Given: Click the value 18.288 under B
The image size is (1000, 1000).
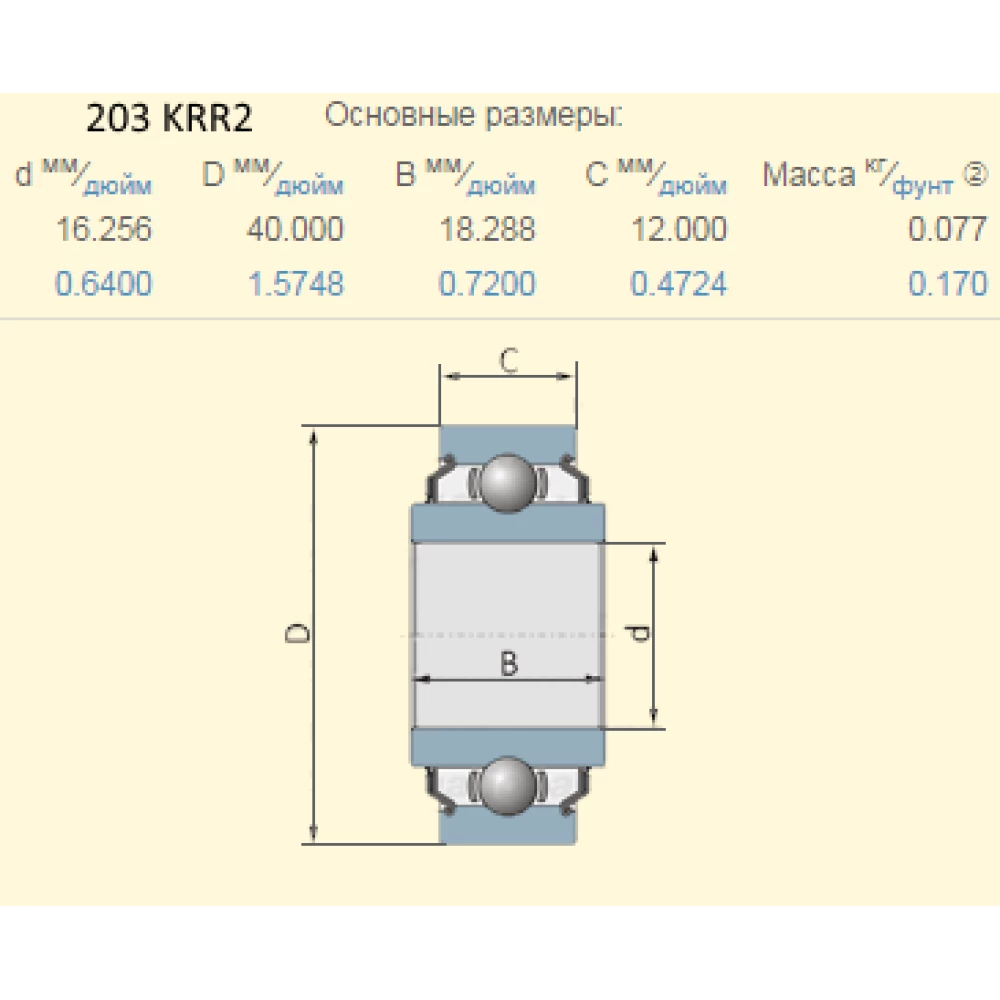Looking at the screenshot, I should click(x=487, y=230).
